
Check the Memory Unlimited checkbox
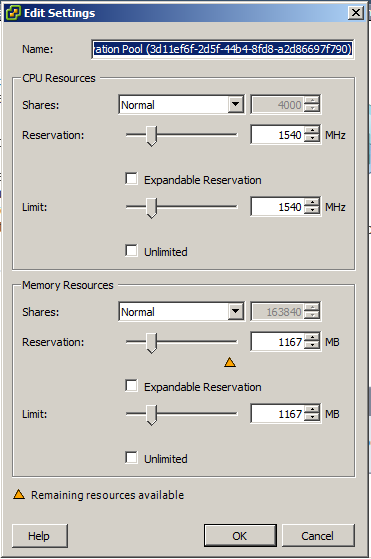tap(132, 457)
